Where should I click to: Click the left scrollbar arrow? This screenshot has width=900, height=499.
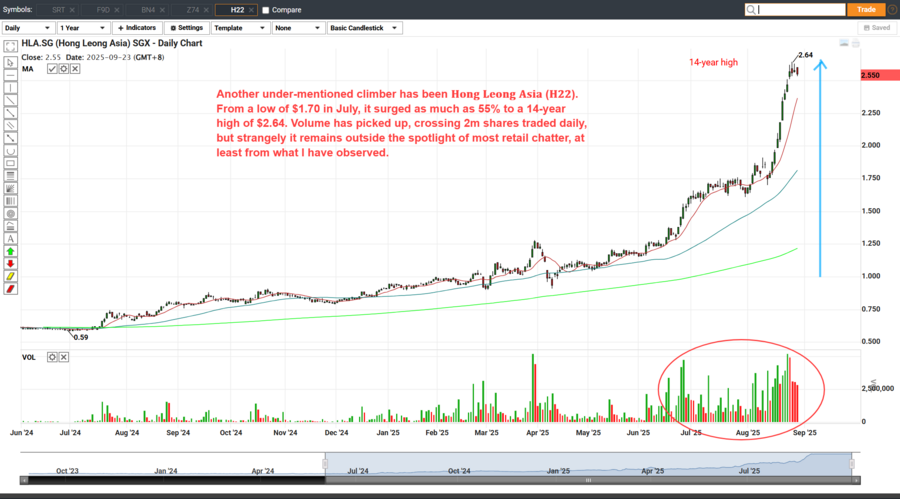pos(24,481)
